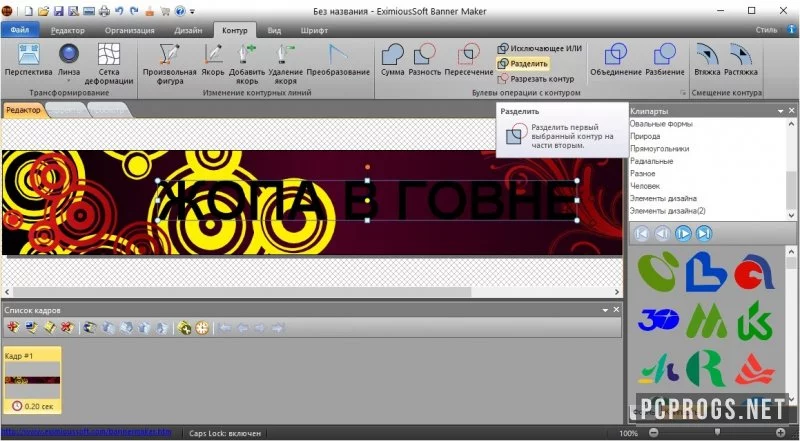This screenshot has height=441, width=800.
Task: Choose the Произвольная фигура freeform shape tool
Action: [170, 63]
